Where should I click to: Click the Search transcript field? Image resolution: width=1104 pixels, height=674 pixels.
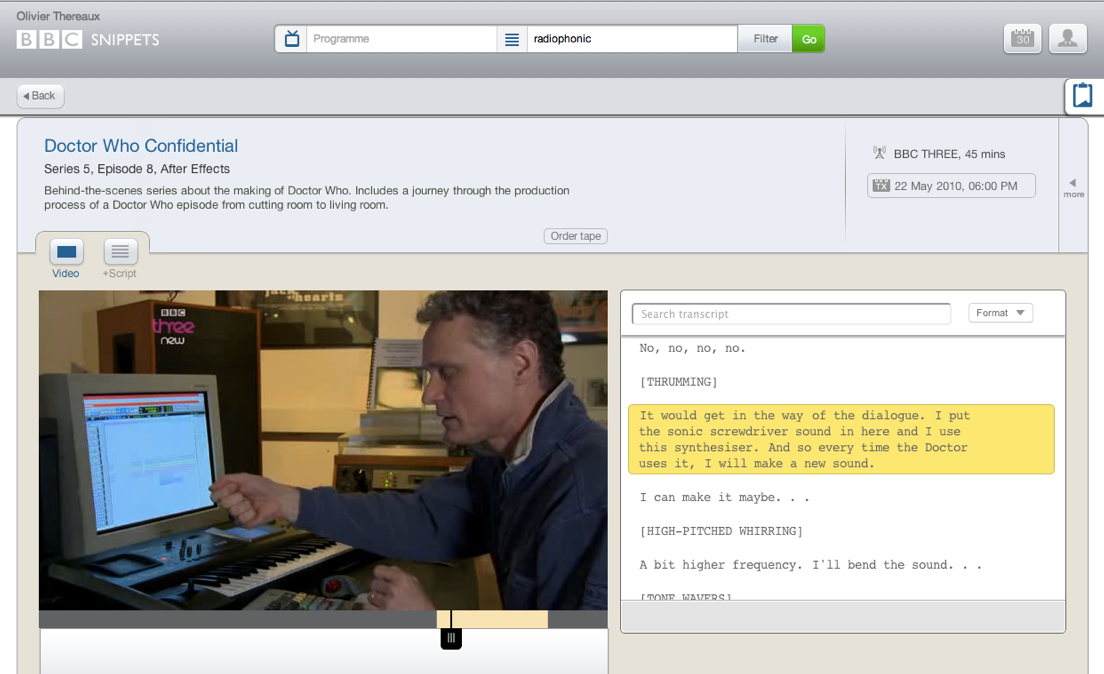[791, 314]
